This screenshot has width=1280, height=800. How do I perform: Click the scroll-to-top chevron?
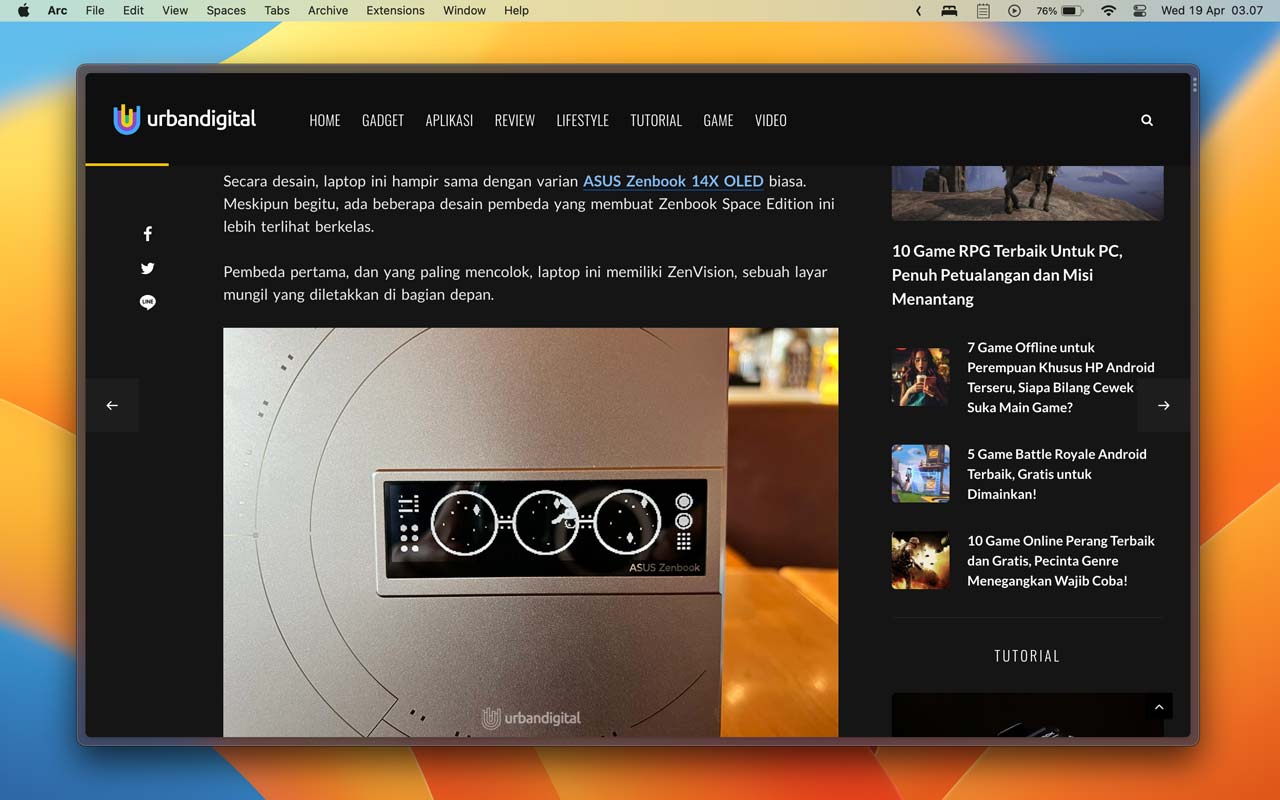[1159, 706]
